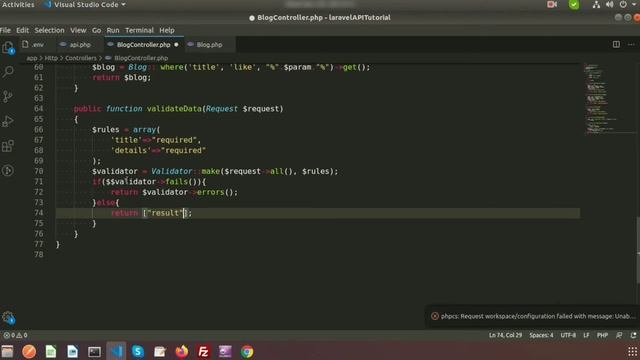Image resolution: width=640 pixels, height=360 pixels.
Task: Open the Files manager dock icon
Action: pos(7,351)
